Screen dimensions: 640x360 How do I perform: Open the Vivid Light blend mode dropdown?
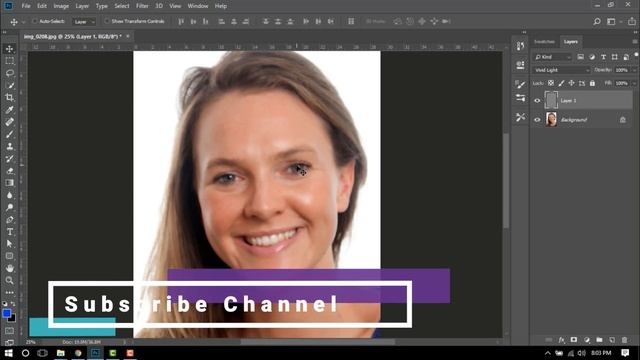562,70
